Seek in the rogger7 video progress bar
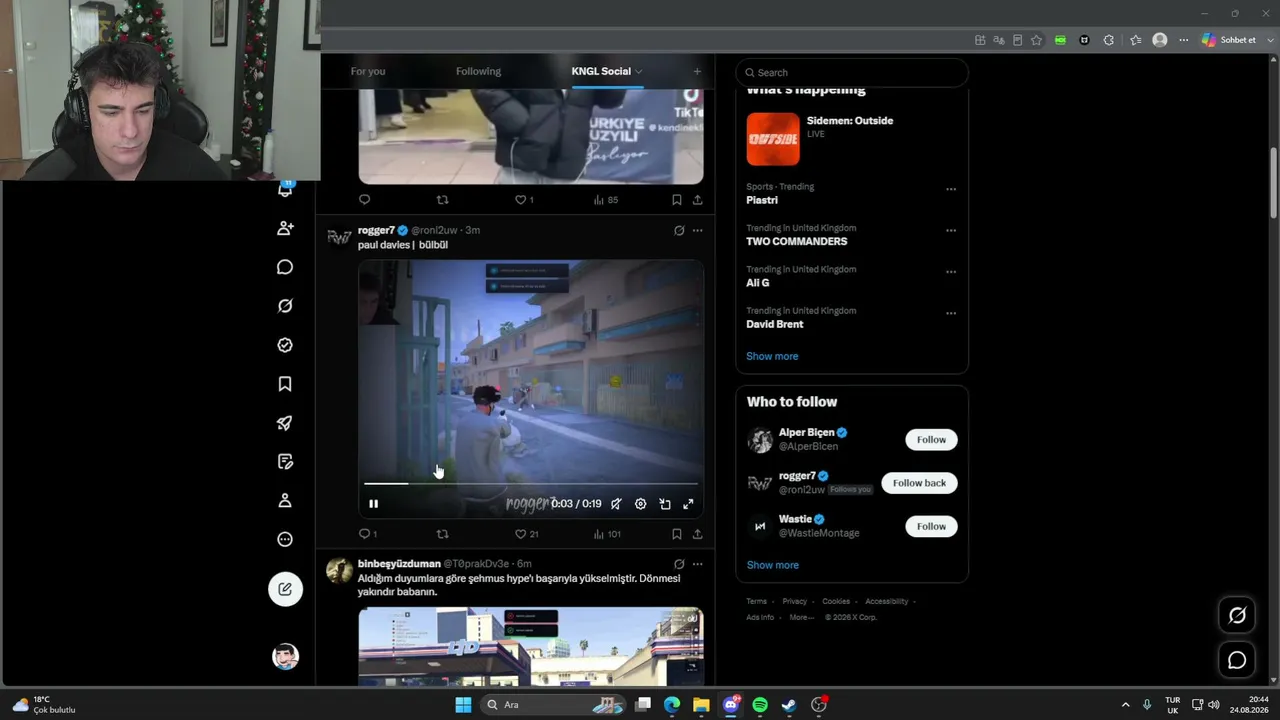 (531, 484)
